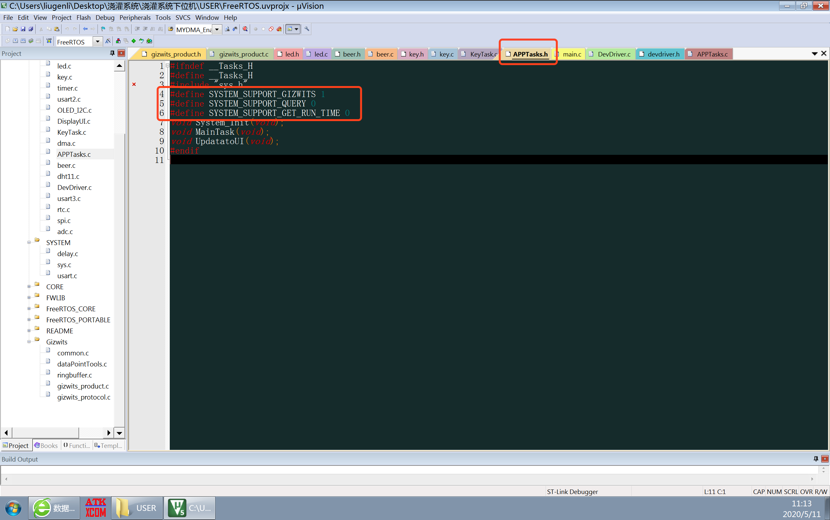
Task: Download code to flash icon
Action: click(x=49, y=41)
